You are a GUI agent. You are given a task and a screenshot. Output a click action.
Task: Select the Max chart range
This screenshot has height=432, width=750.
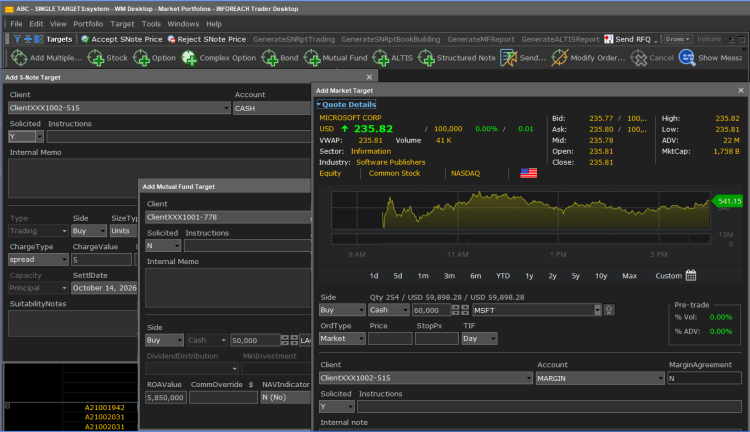coord(629,276)
